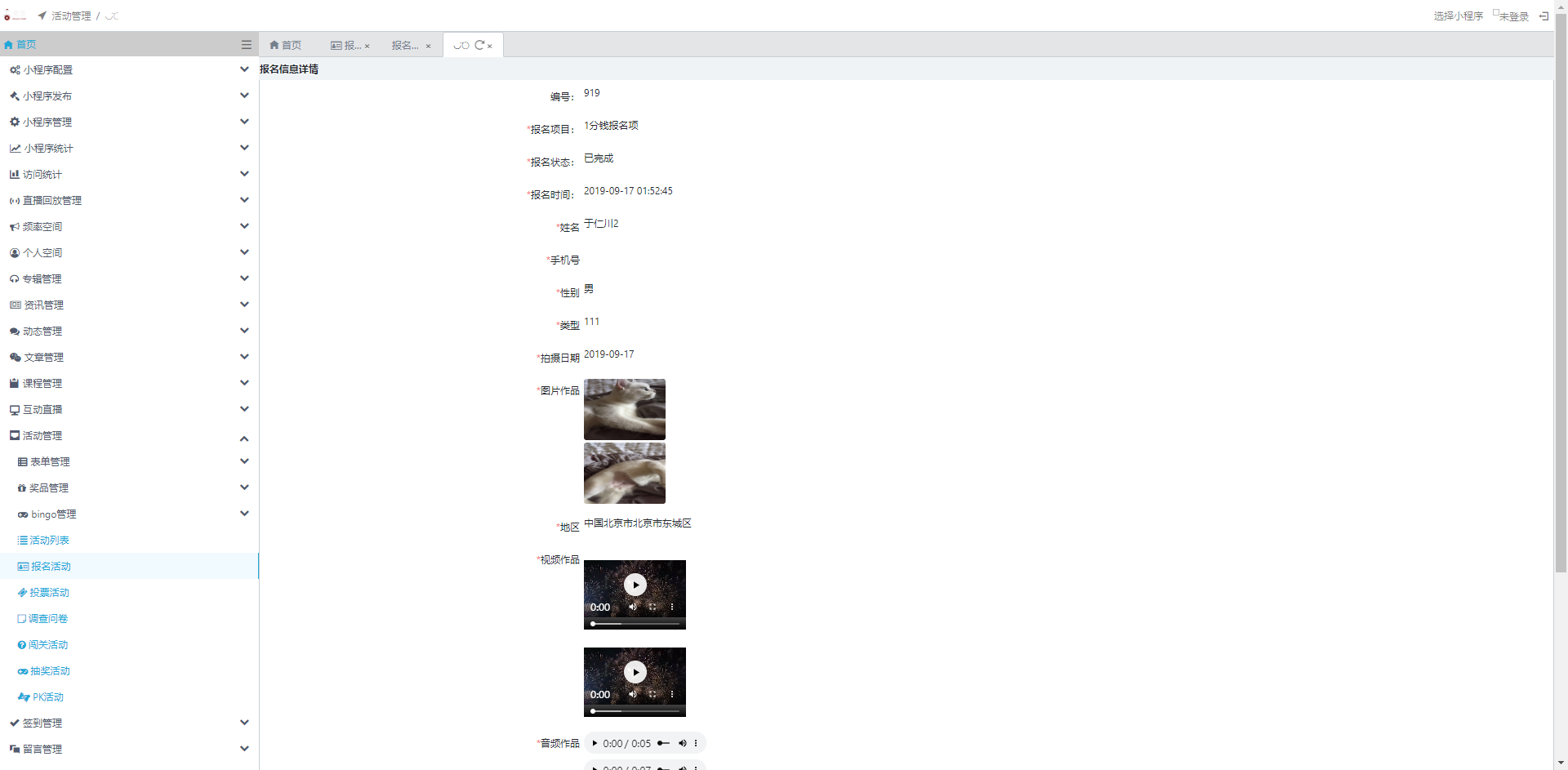Play the first video in 视频作品
This screenshot has height=770, width=1568.
click(635, 585)
